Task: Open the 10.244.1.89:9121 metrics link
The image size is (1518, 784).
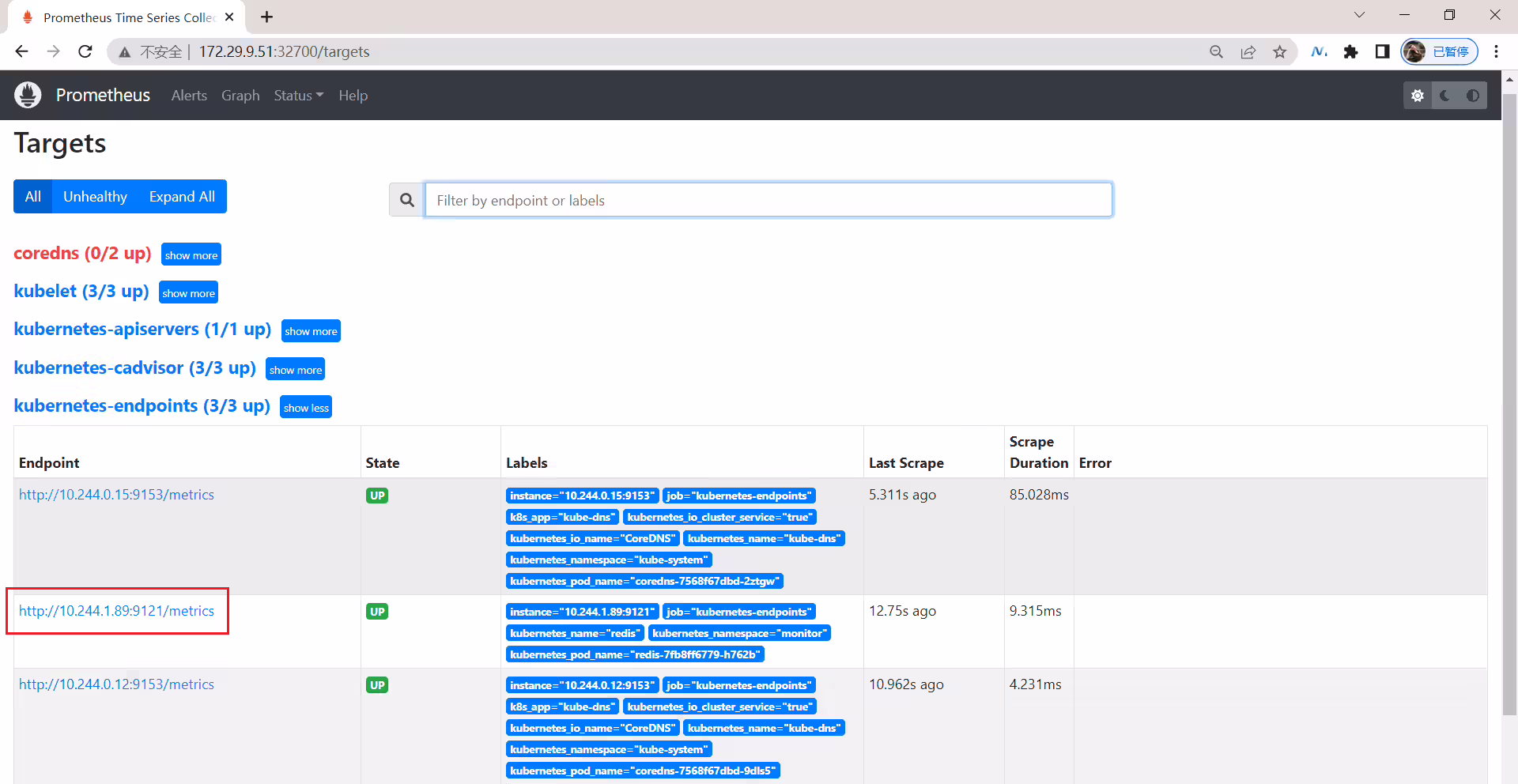Action: pos(116,610)
